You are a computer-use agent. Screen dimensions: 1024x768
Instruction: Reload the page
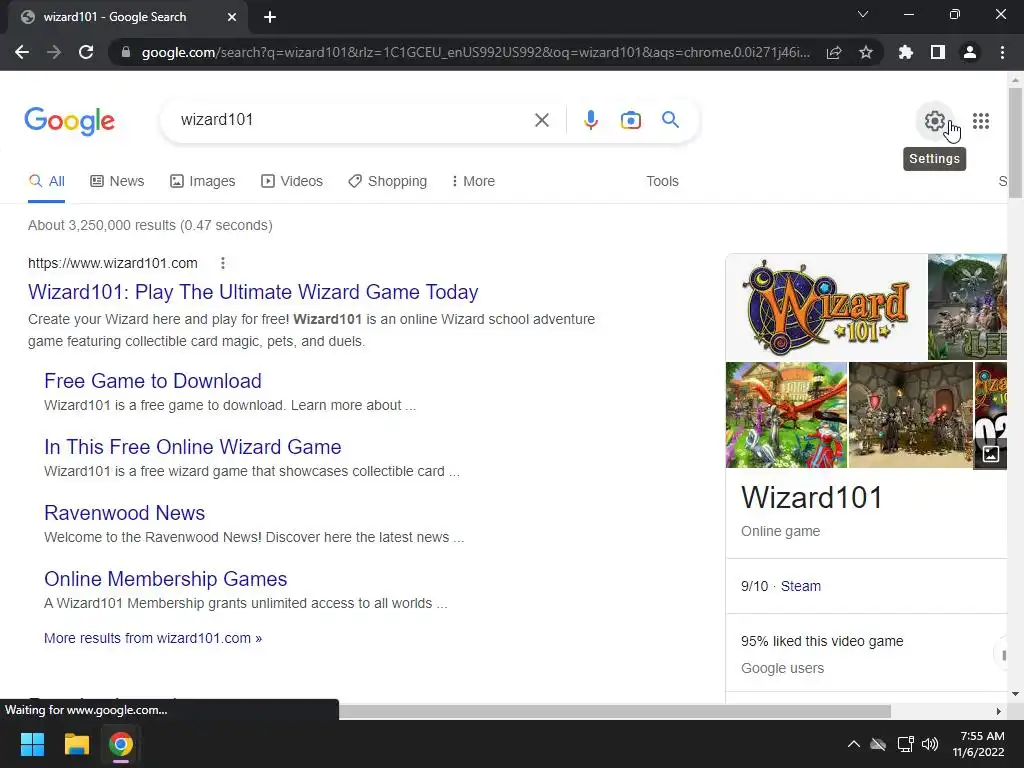coord(86,52)
